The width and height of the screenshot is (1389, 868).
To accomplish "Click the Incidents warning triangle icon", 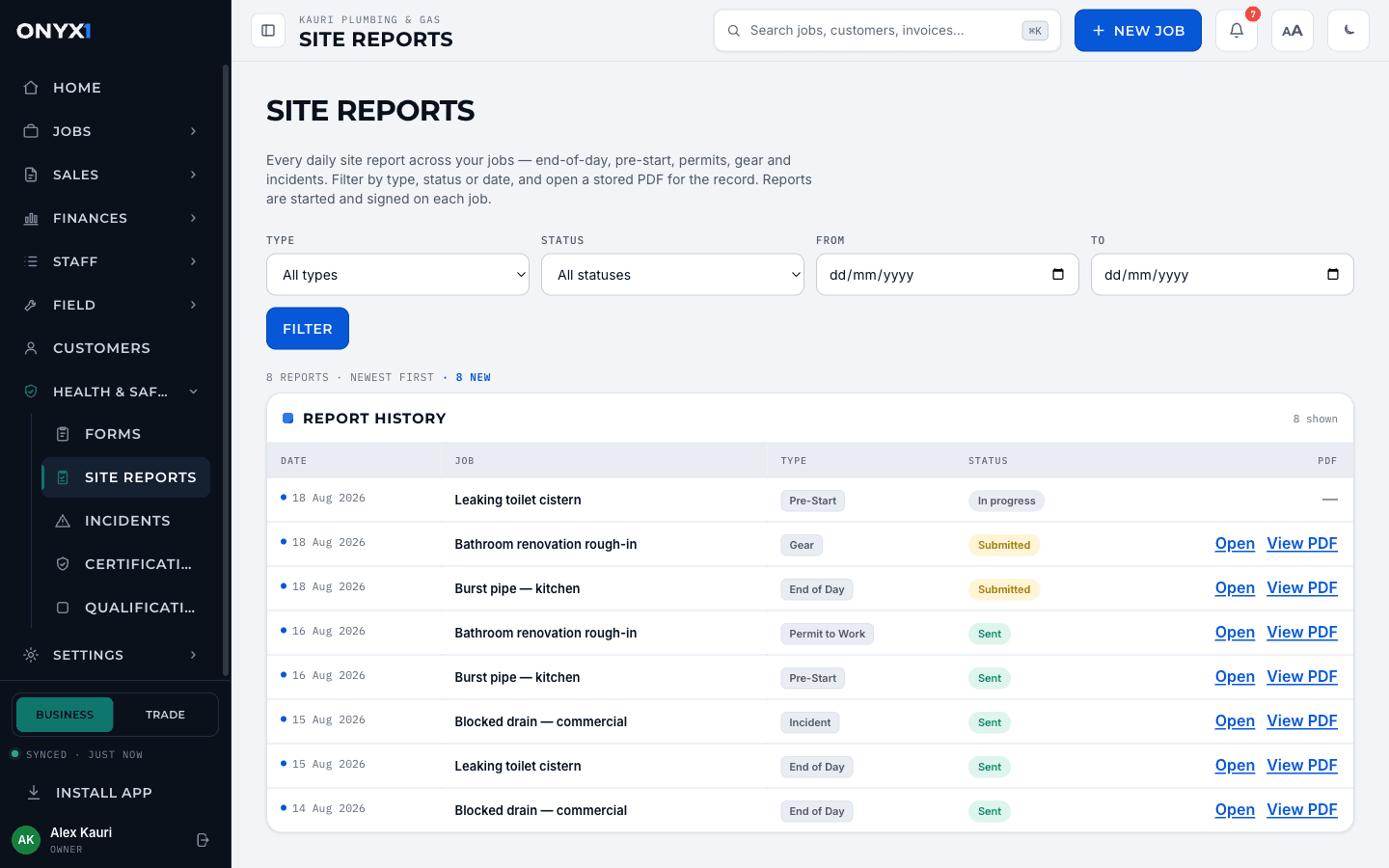I will pos(63,521).
